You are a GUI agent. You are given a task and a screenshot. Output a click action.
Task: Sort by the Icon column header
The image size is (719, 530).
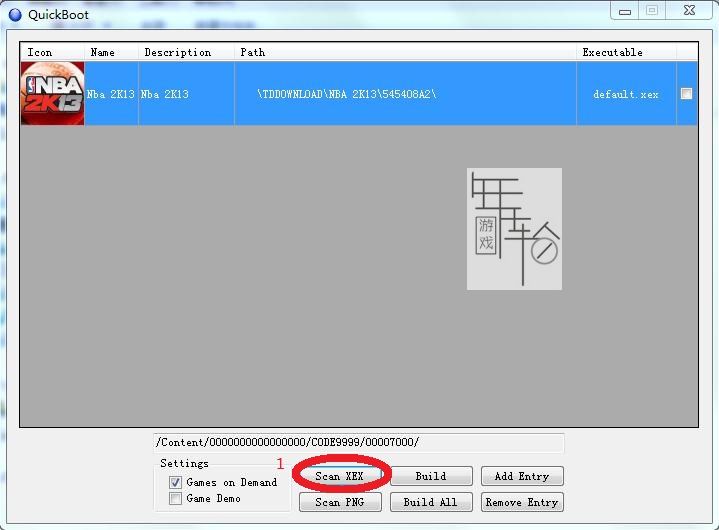point(52,52)
